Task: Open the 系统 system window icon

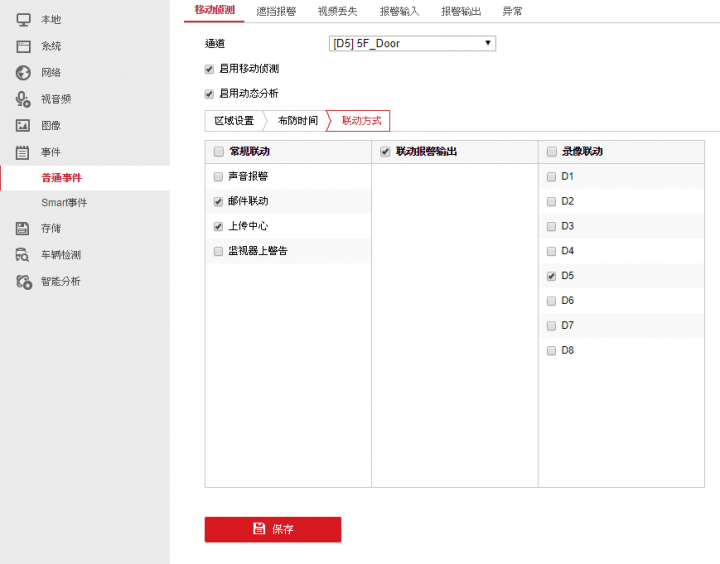Action: pos(23,46)
